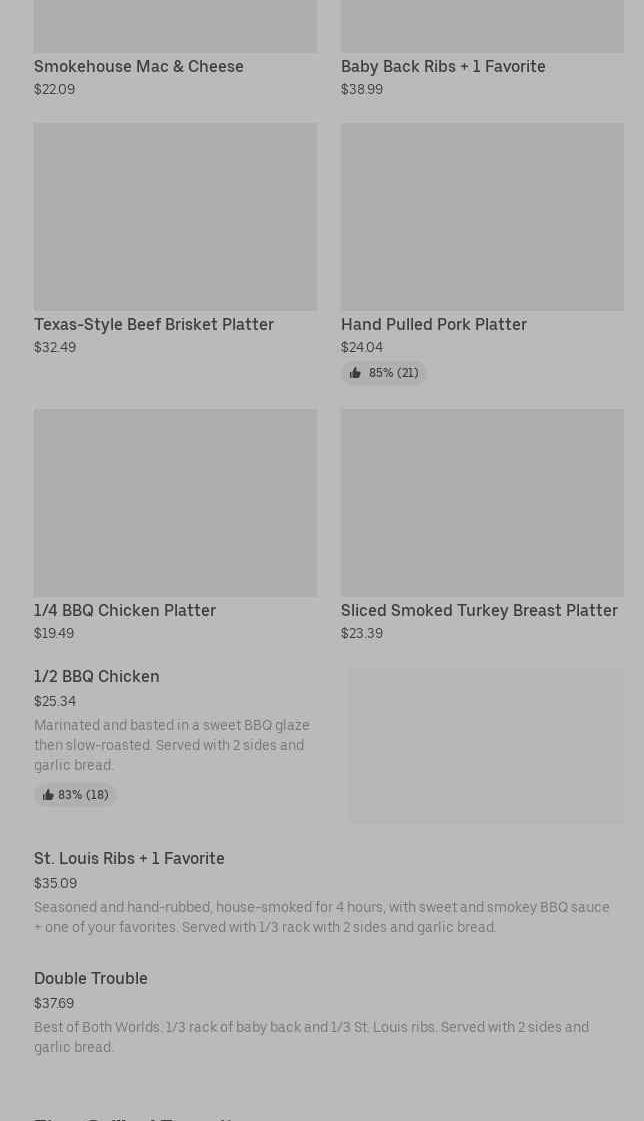Viewport: 644px width, 1121px height.
Task: Click the 83% (18) rating badge
Action: point(74,795)
